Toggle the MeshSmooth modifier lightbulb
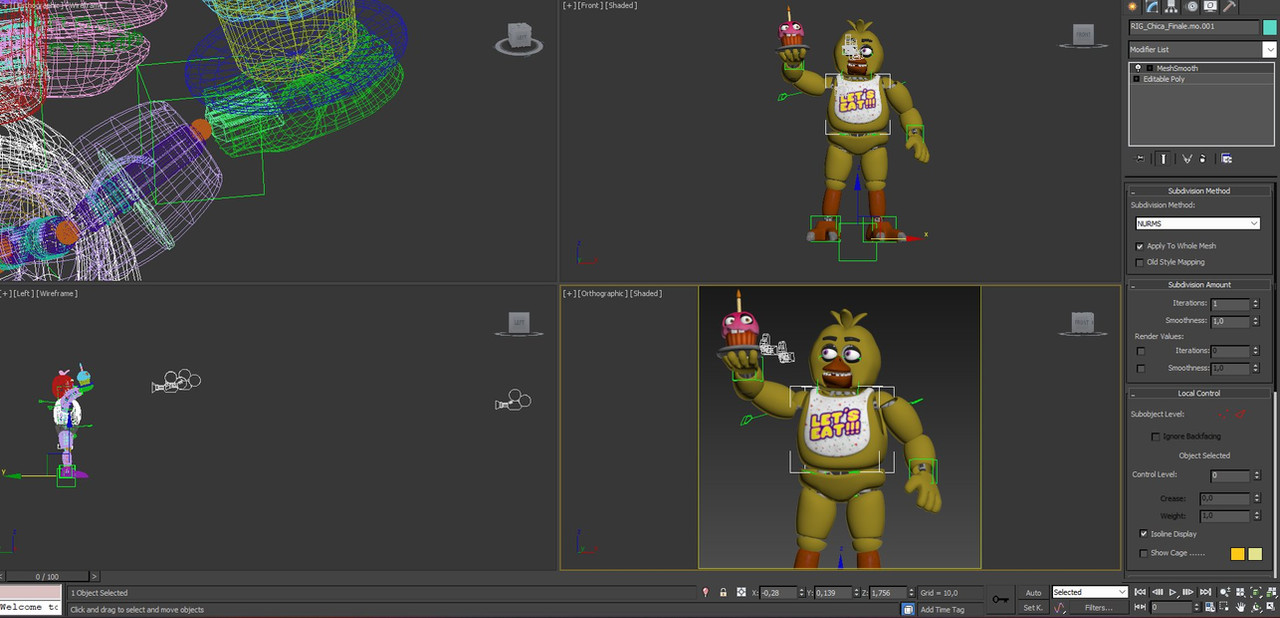 pyautogui.click(x=1138, y=68)
